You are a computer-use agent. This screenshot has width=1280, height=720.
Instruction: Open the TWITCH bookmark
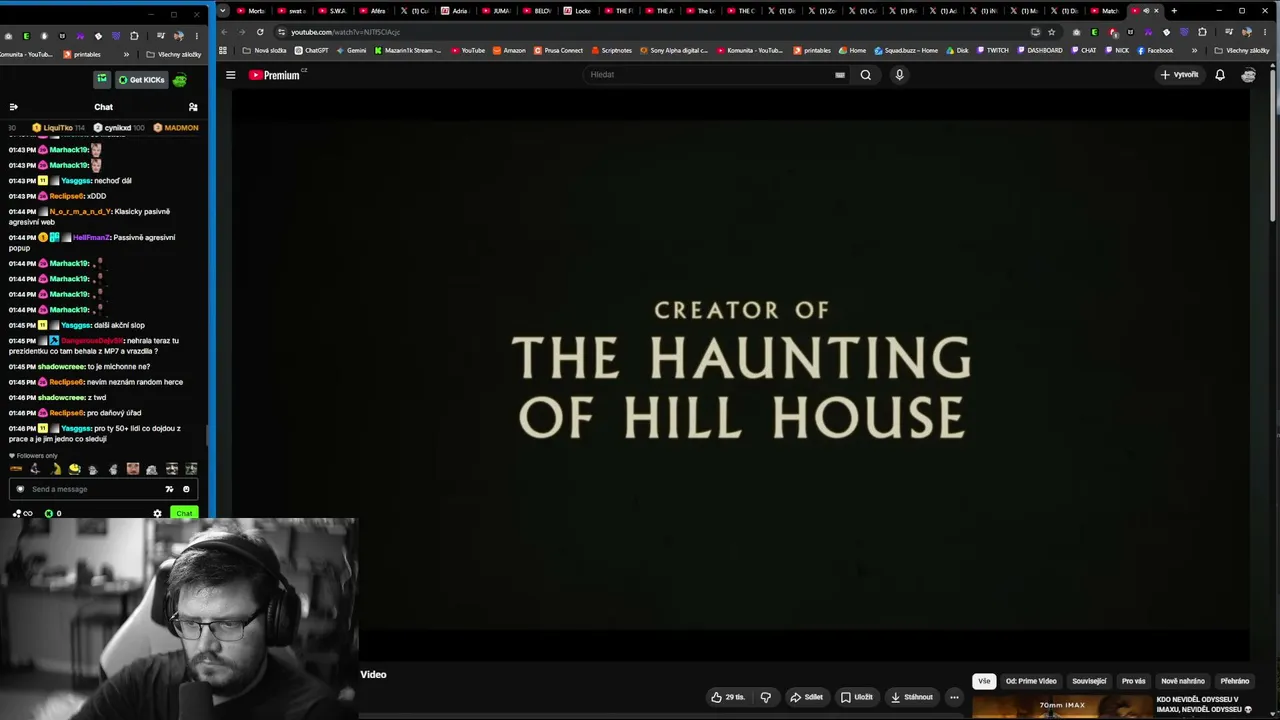pyautogui.click(x=993, y=50)
